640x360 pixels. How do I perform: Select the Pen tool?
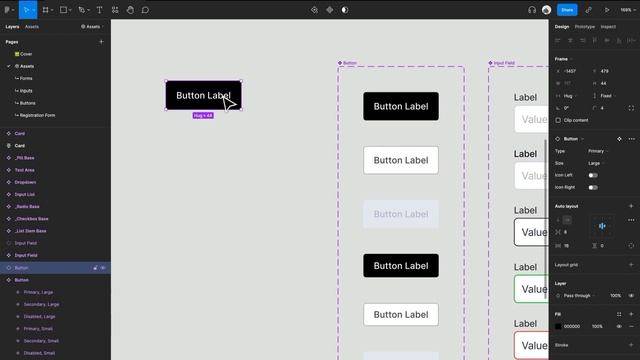[x=81, y=10]
